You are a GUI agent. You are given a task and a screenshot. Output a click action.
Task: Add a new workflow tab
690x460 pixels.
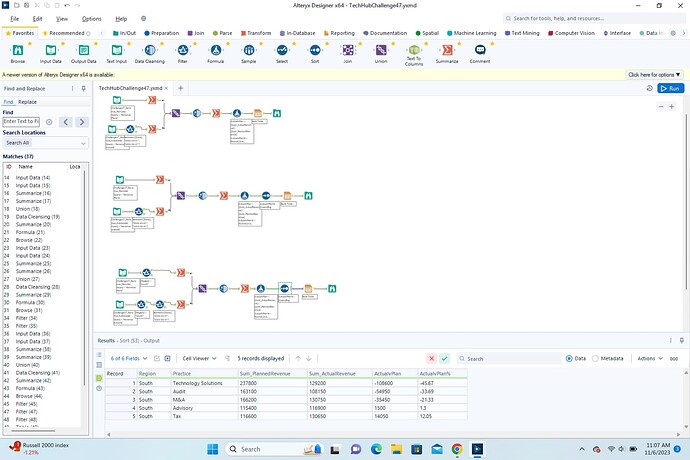click(x=180, y=88)
